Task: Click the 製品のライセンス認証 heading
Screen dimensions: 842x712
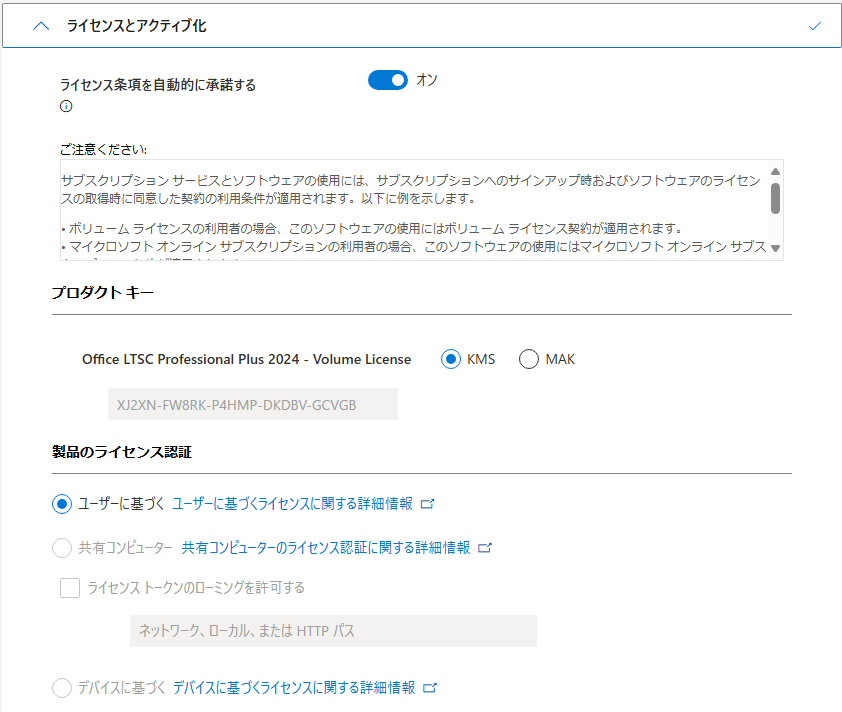Action: click(x=122, y=452)
